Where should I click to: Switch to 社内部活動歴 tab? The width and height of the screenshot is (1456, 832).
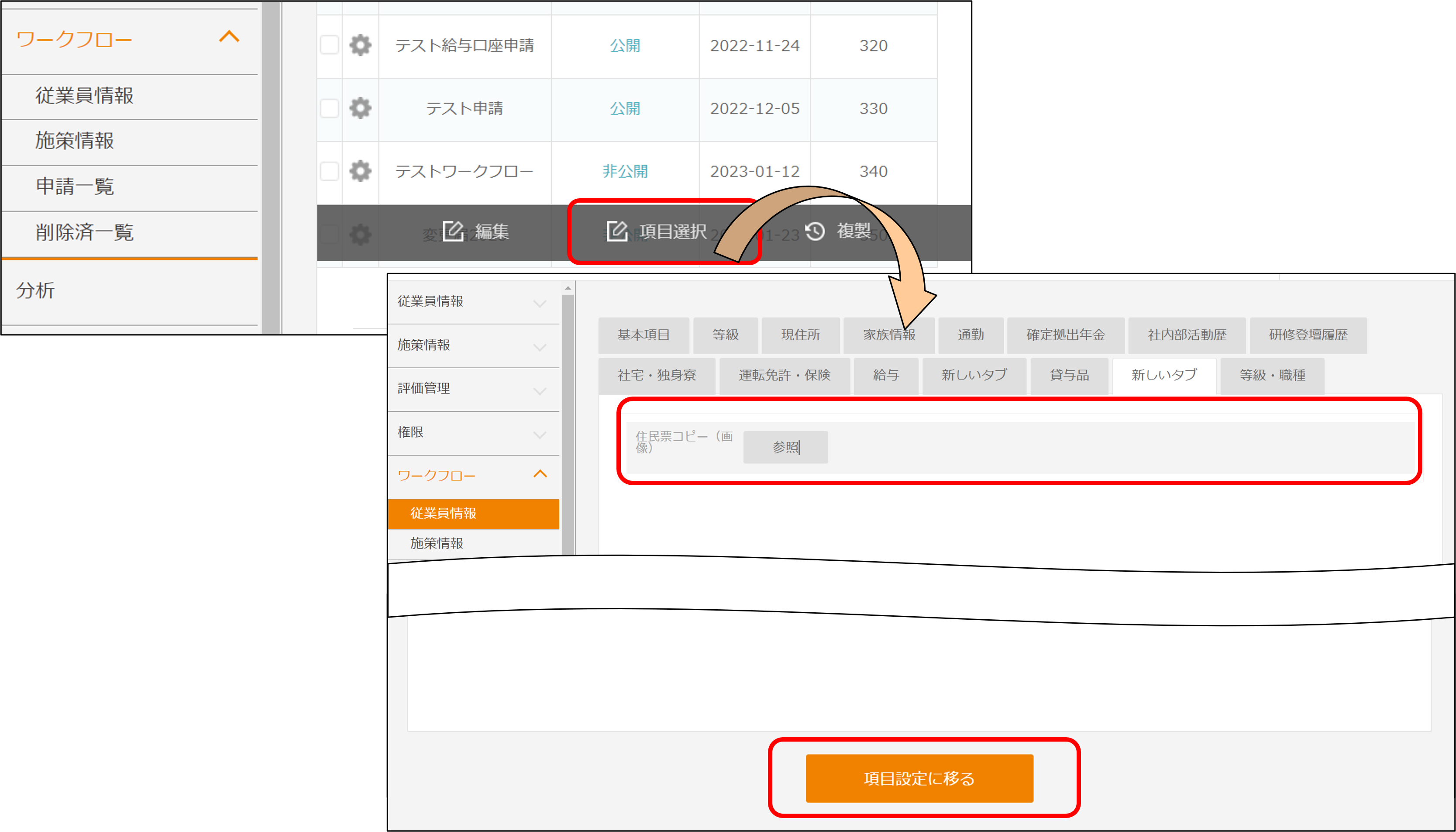click(x=1187, y=335)
